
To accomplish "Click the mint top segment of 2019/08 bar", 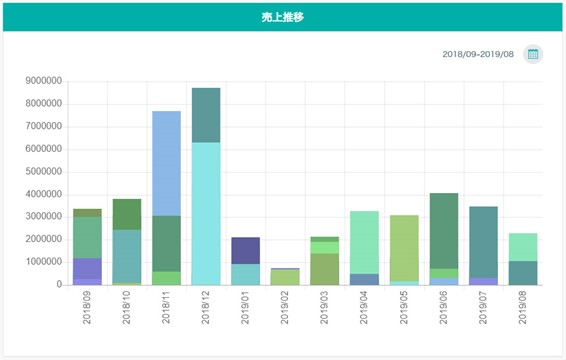I will tap(523, 247).
